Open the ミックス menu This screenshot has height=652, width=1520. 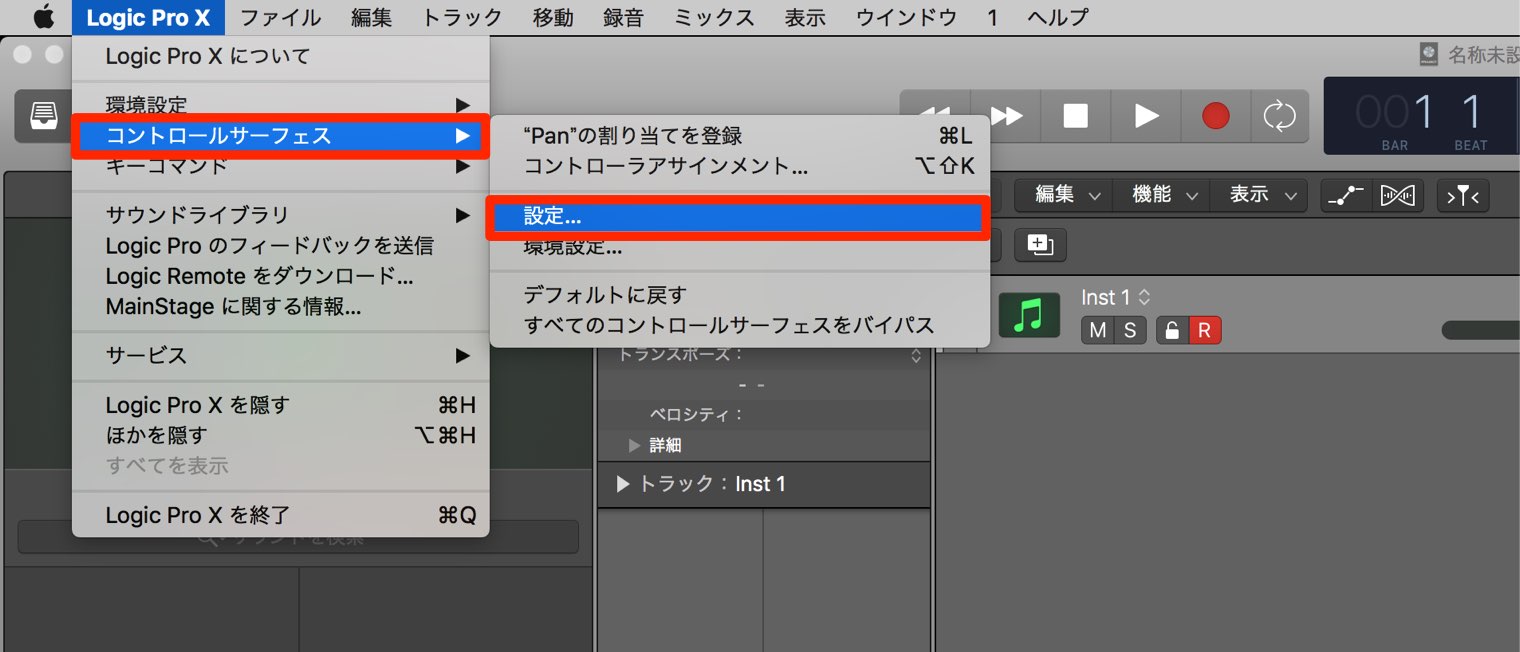[x=714, y=17]
